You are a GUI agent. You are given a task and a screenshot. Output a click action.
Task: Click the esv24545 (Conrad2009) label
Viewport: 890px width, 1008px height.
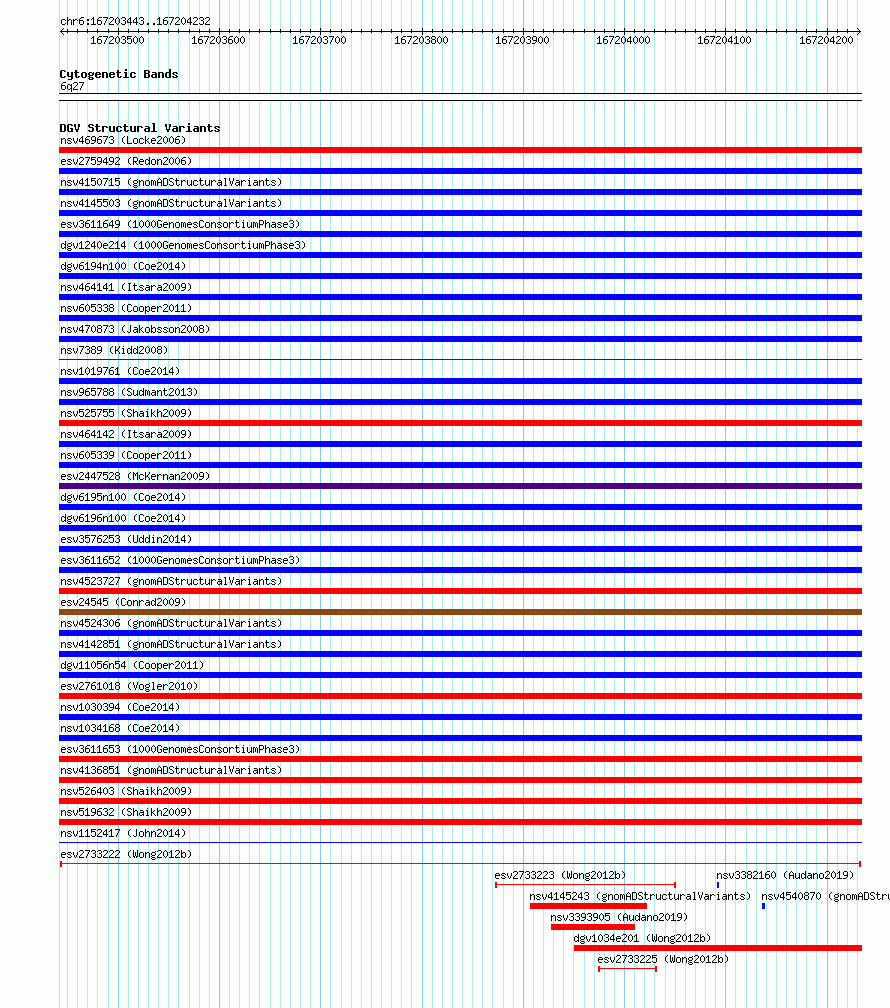[x=123, y=602]
